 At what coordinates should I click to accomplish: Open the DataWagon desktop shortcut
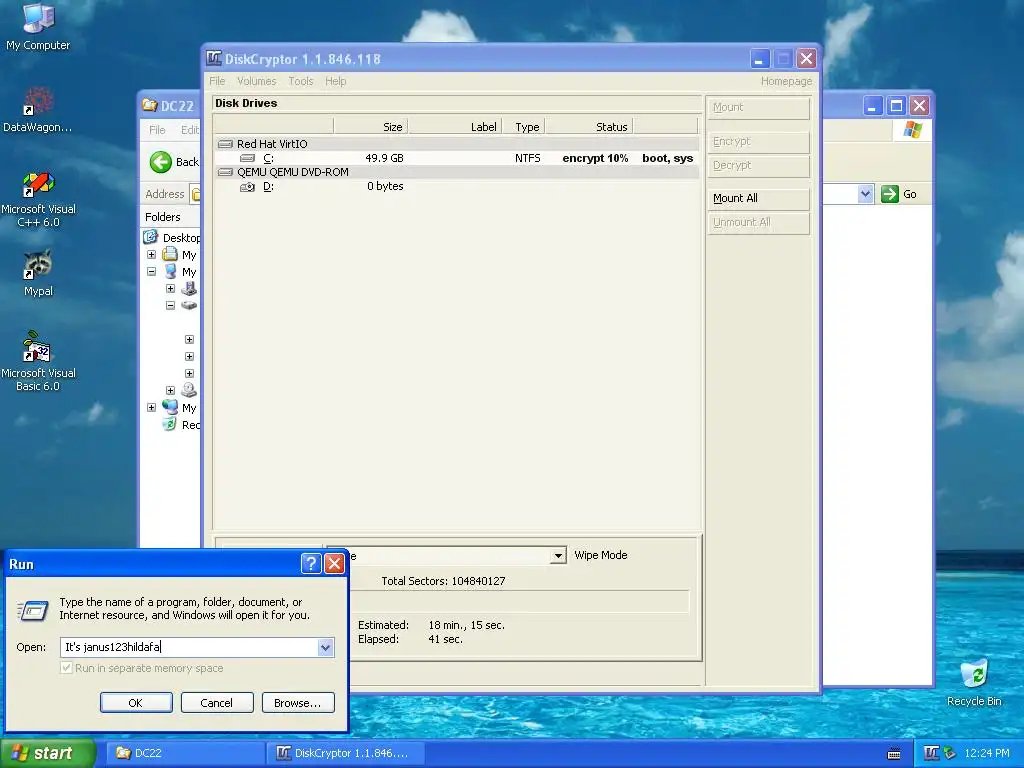coord(38,110)
